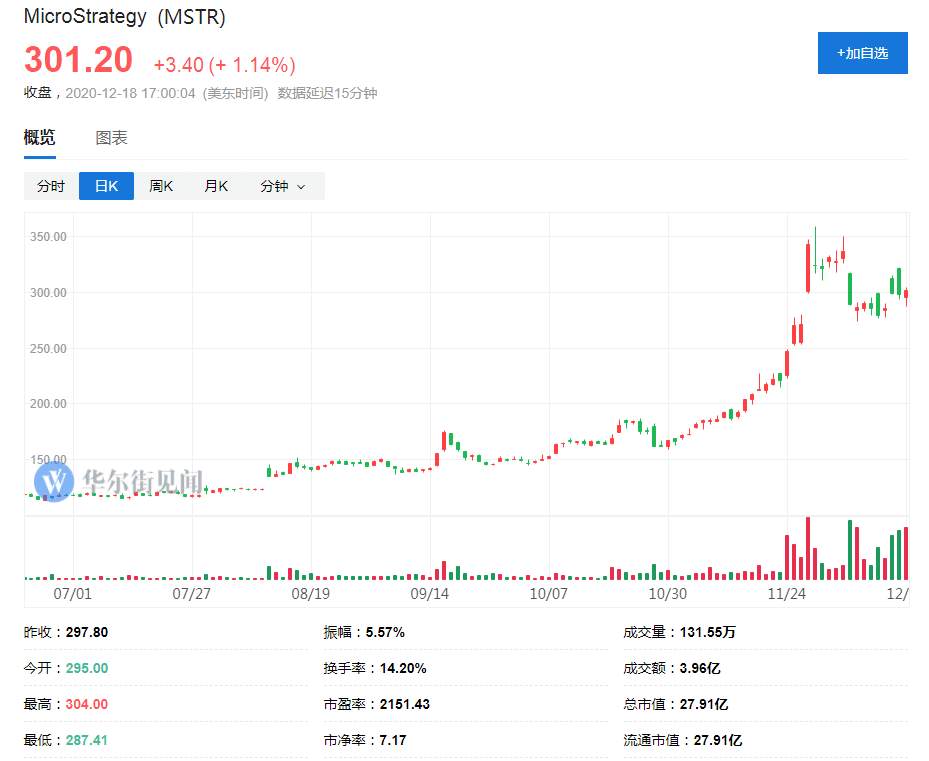Click the 今开 295.00 value
This screenshot has width=929, height=761.
tap(87, 669)
